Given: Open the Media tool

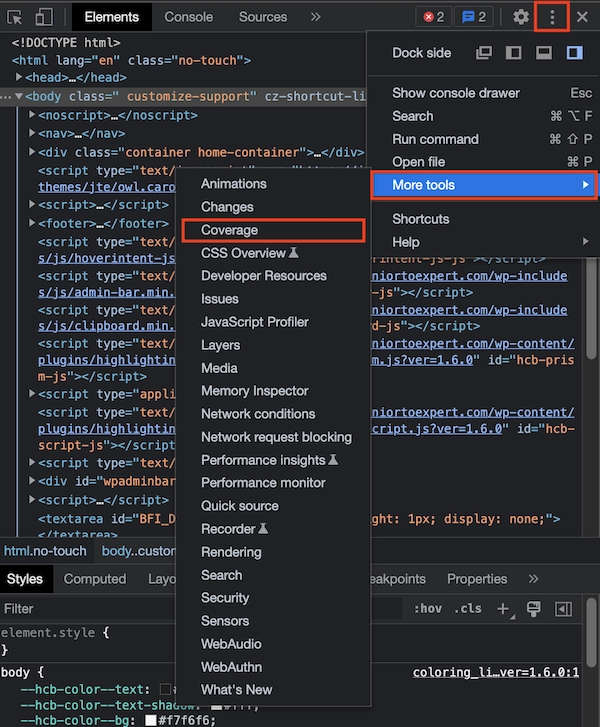Looking at the screenshot, I should tap(273, 368).
